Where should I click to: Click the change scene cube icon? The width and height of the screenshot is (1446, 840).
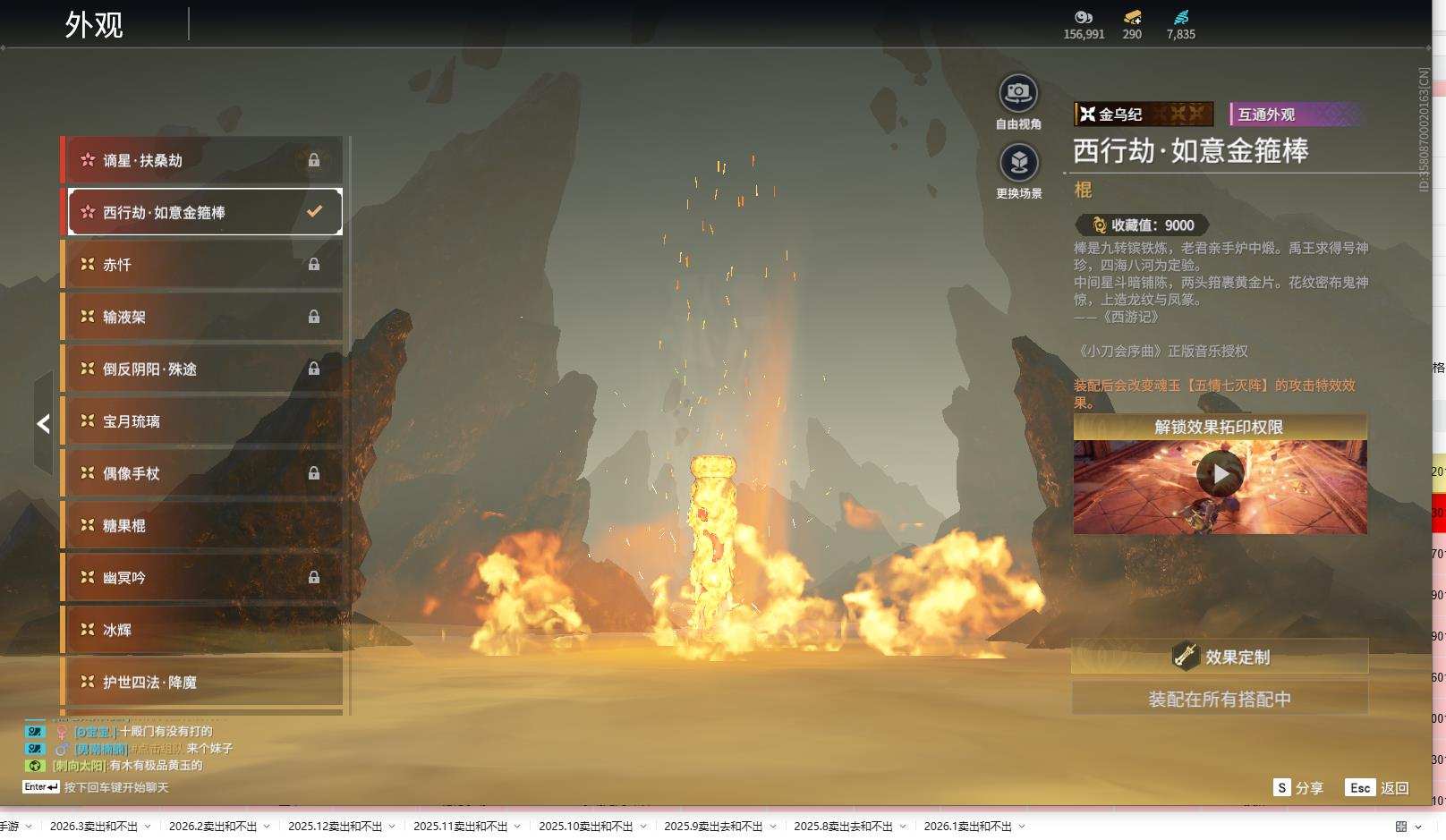point(1018,163)
